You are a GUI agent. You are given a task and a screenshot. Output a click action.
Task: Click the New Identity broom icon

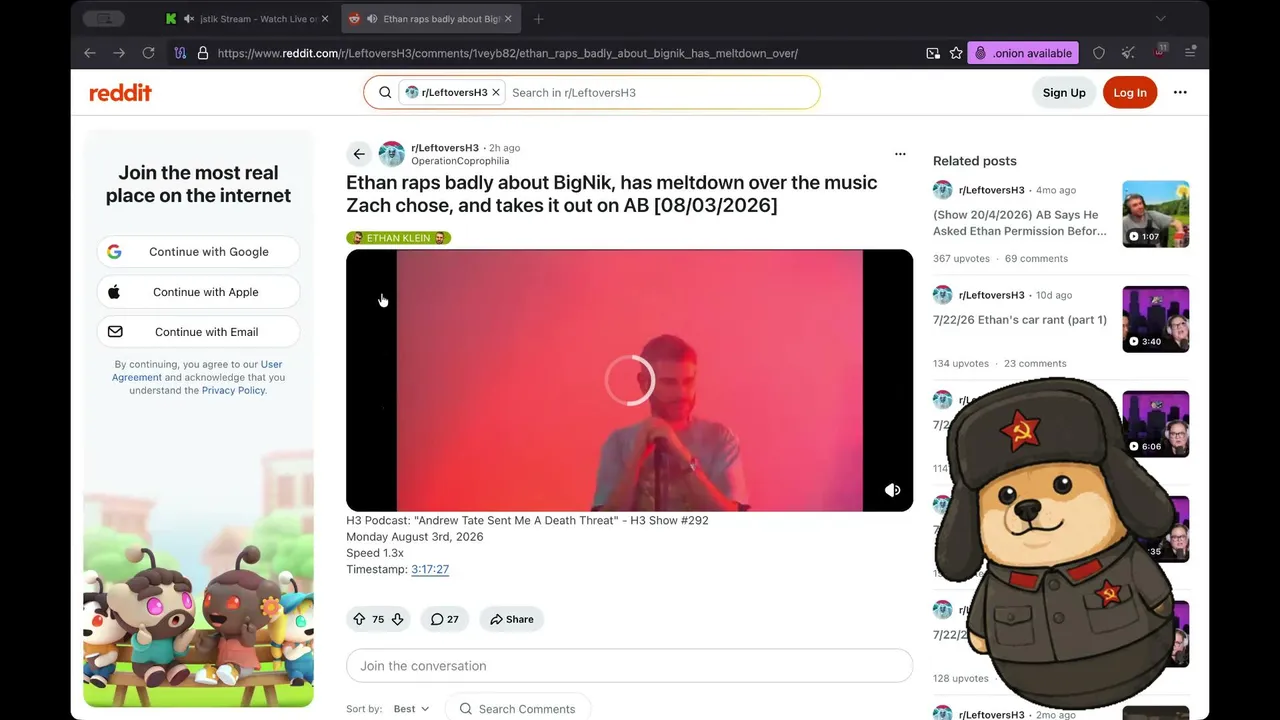pos(1128,53)
